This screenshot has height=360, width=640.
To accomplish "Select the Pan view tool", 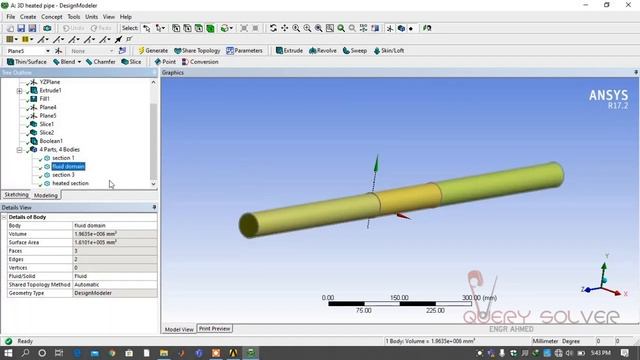I will click(x=284, y=28).
